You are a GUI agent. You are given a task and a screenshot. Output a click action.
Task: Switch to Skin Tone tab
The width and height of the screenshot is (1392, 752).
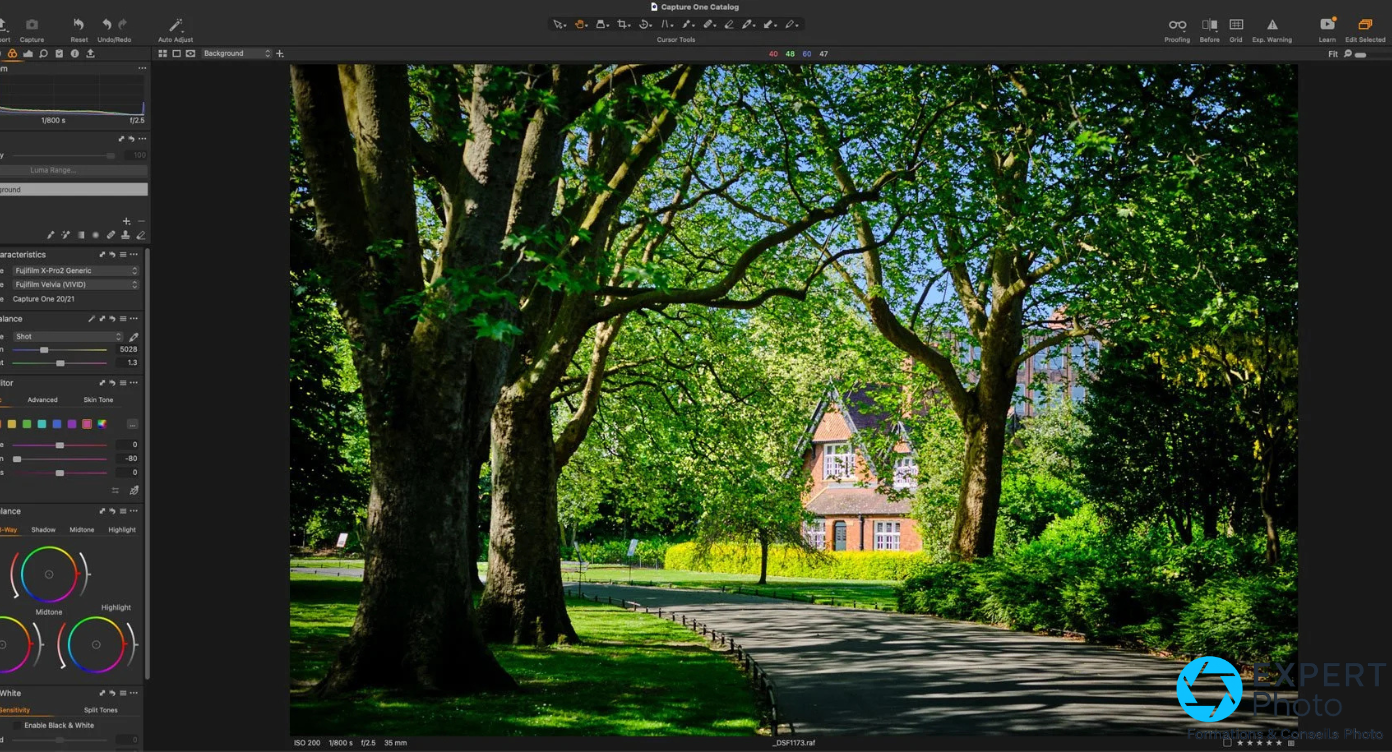click(98, 400)
